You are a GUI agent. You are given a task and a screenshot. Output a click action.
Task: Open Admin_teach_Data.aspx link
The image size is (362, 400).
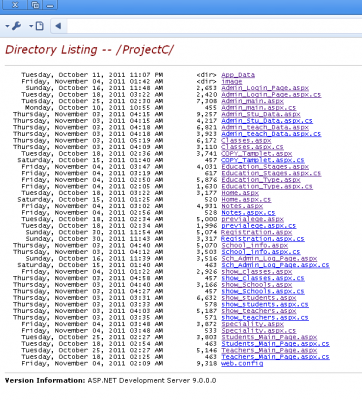click(x=265, y=127)
